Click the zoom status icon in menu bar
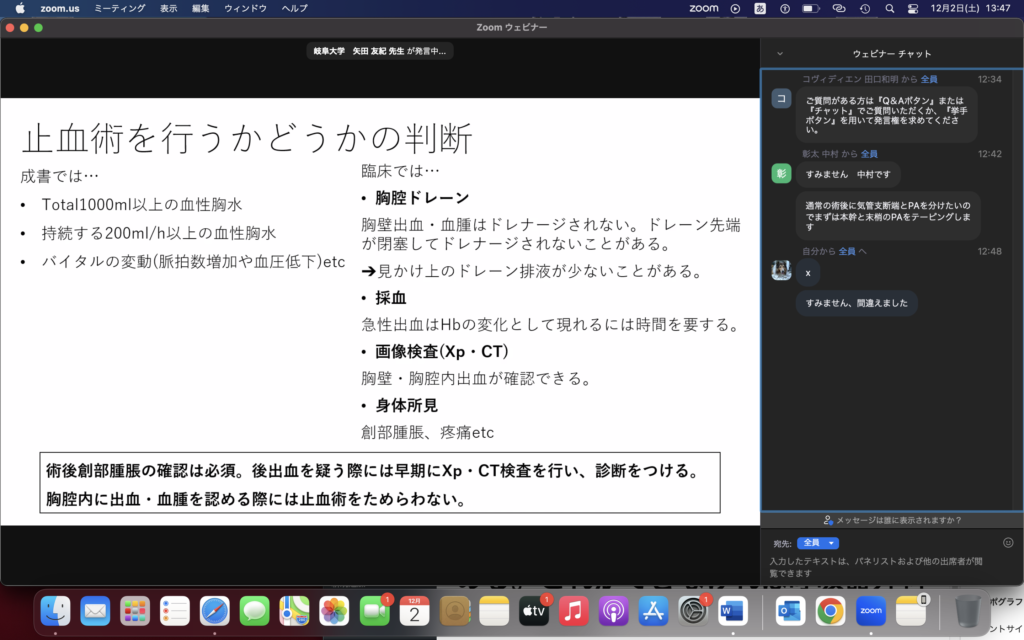1024x640 pixels. [704, 8]
